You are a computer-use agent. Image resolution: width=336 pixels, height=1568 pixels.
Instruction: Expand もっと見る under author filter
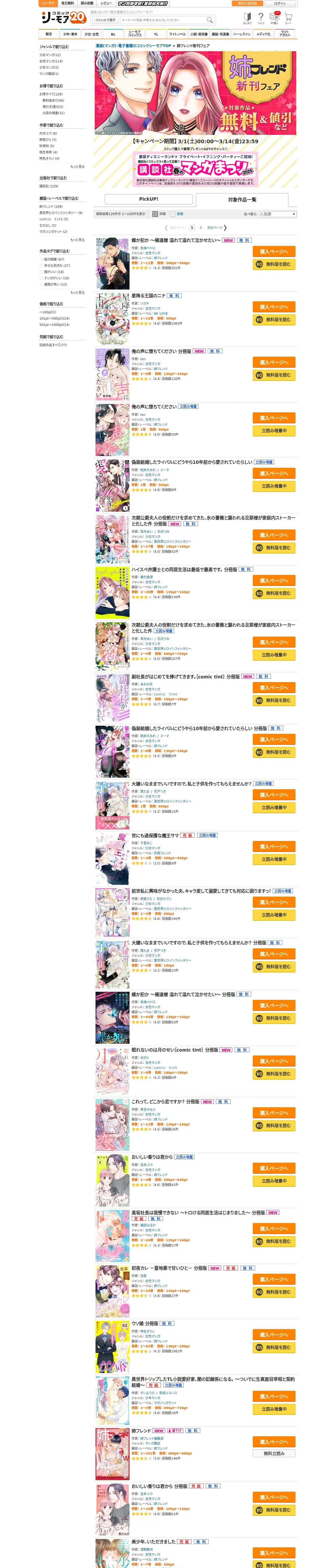pos(77,166)
